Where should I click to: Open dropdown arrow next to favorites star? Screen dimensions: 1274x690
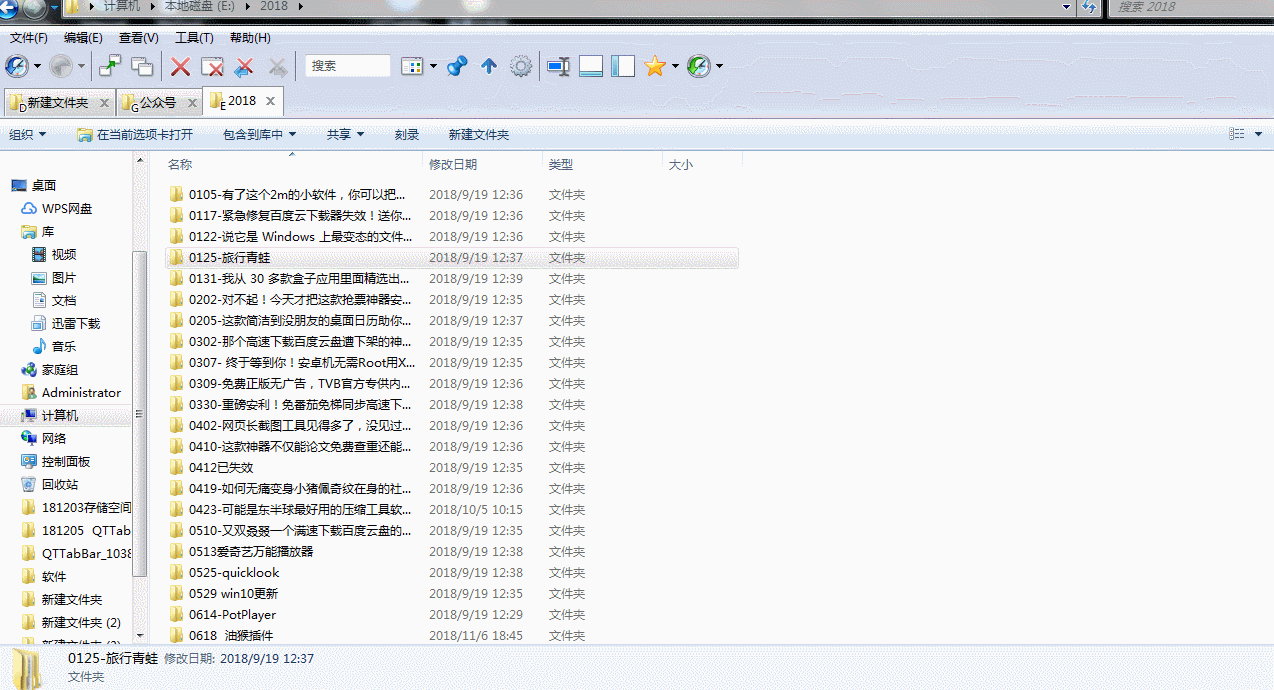click(675, 67)
